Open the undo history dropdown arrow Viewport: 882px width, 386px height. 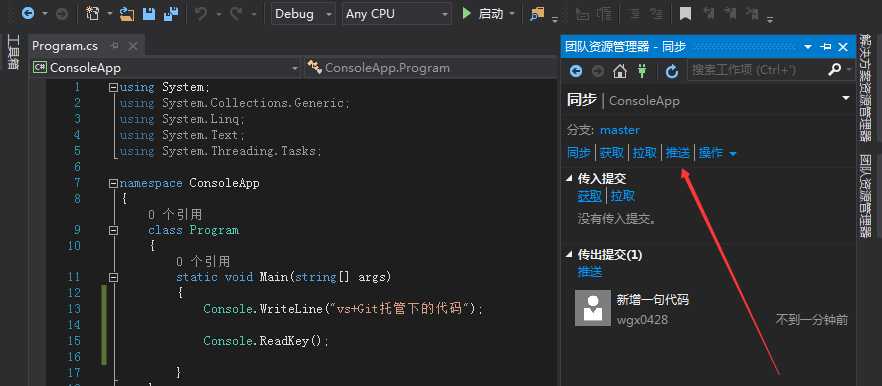(x=218, y=14)
